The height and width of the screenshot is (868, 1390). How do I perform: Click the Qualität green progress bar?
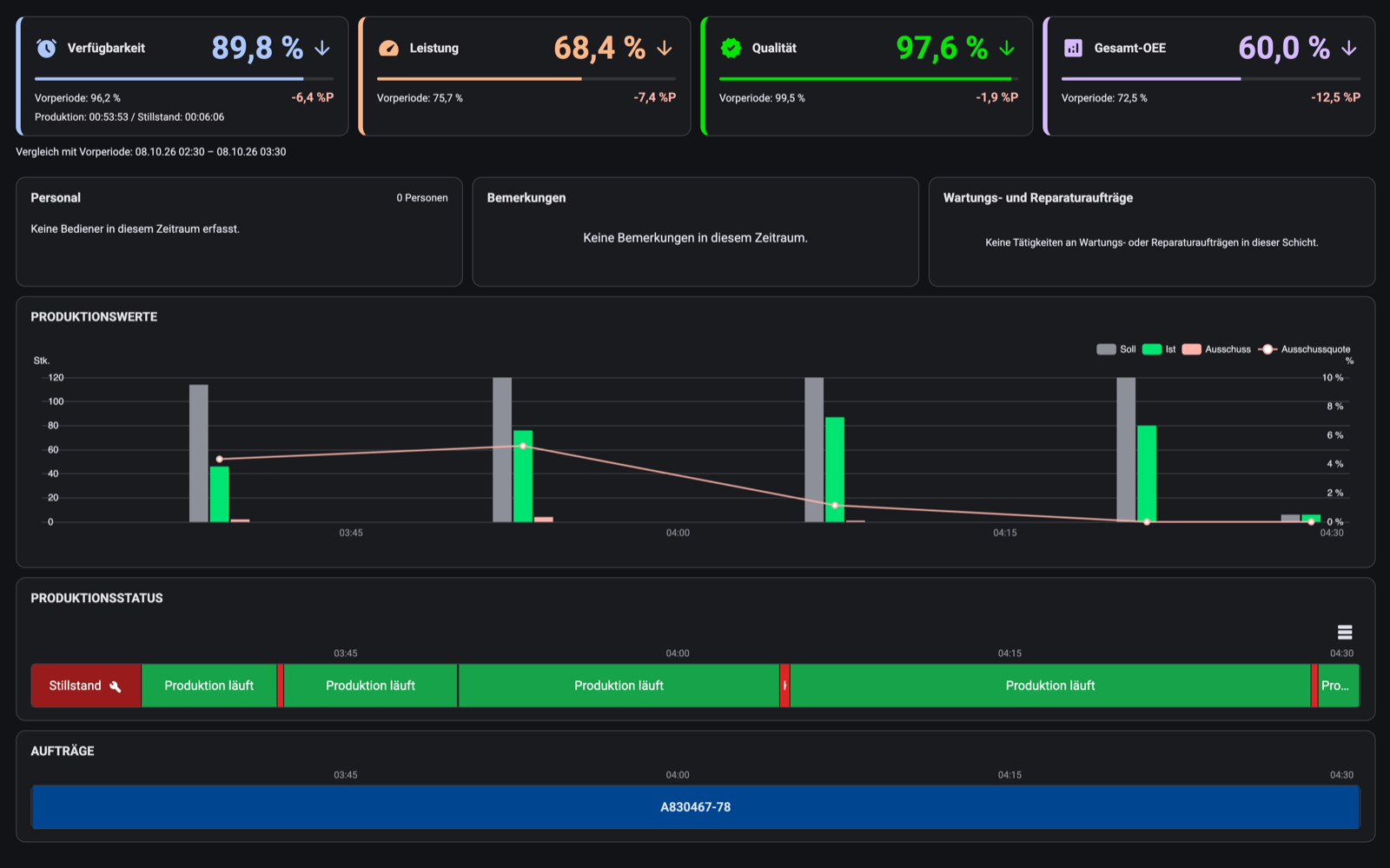(869, 79)
